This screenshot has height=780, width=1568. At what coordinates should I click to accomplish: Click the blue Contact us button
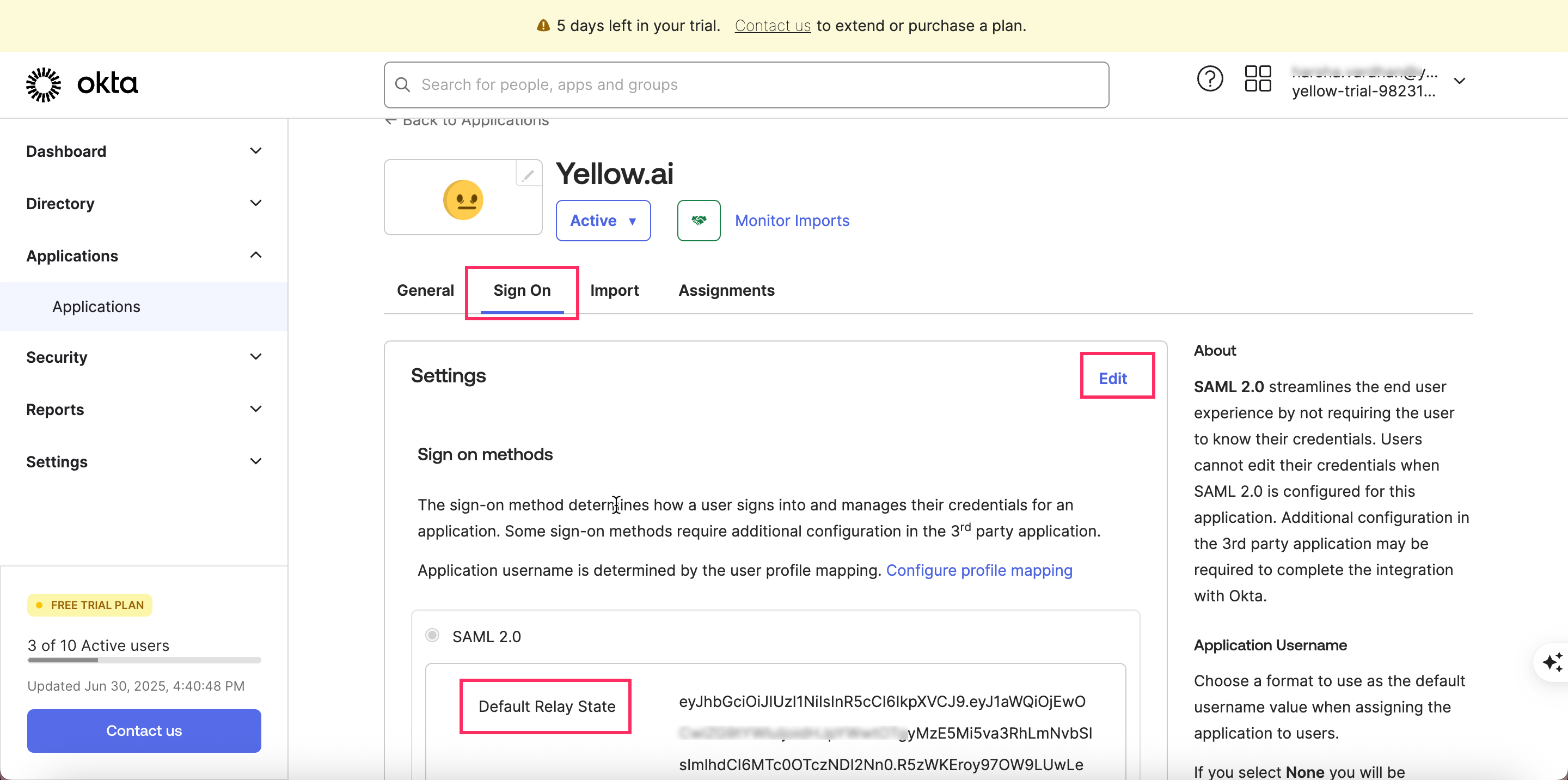tap(144, 730)
